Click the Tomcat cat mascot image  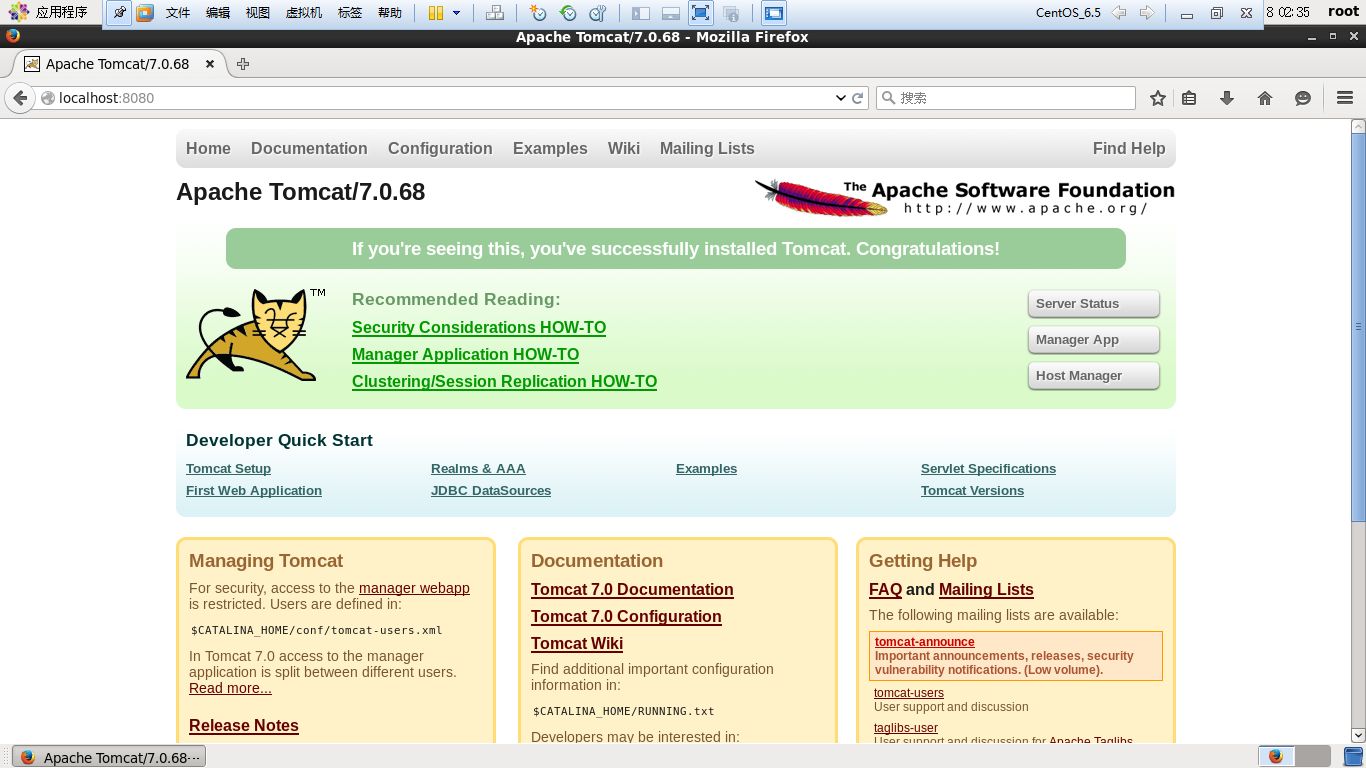click(256, 335)
